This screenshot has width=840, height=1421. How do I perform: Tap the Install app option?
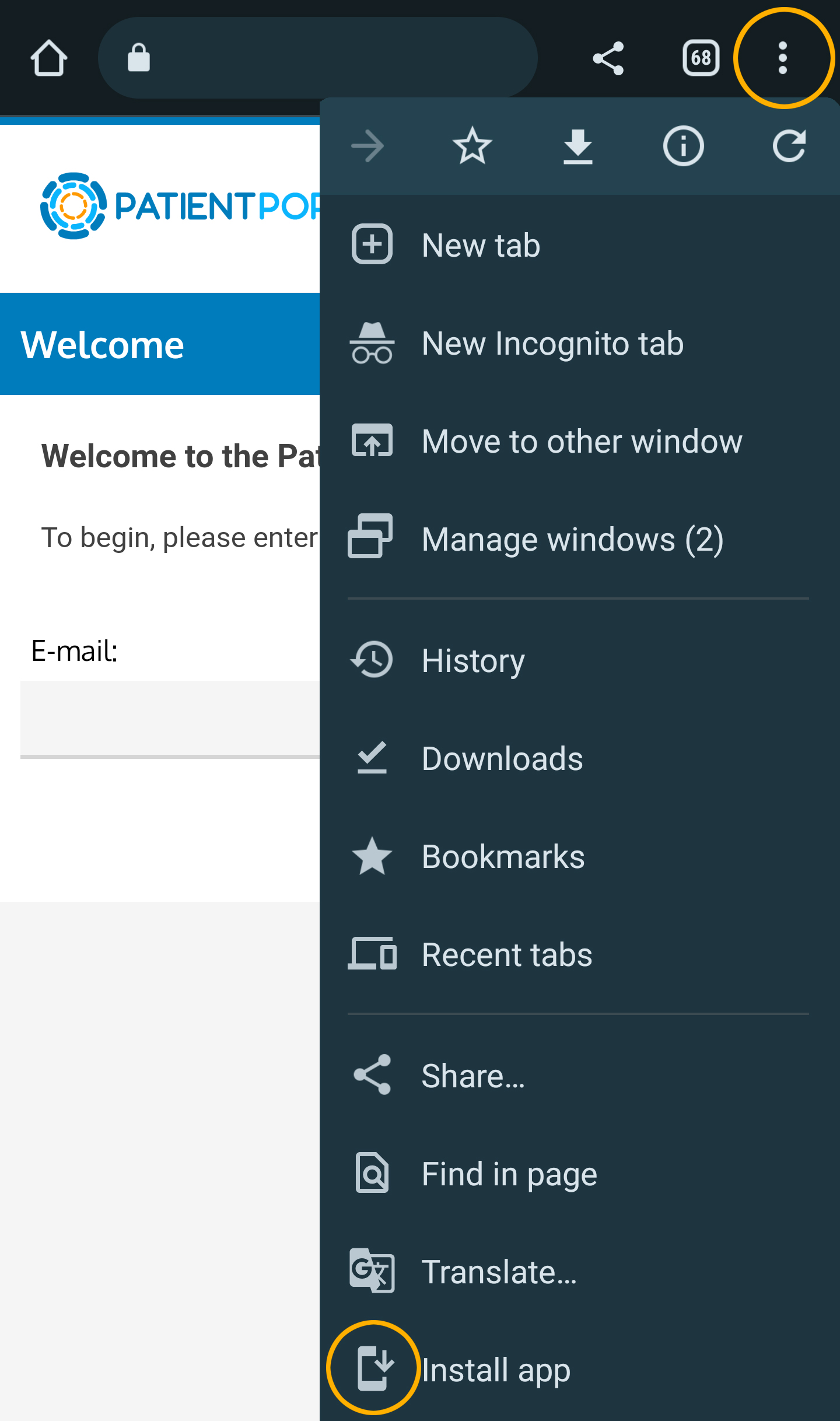pyautogui.click(x=496, y=1370)
